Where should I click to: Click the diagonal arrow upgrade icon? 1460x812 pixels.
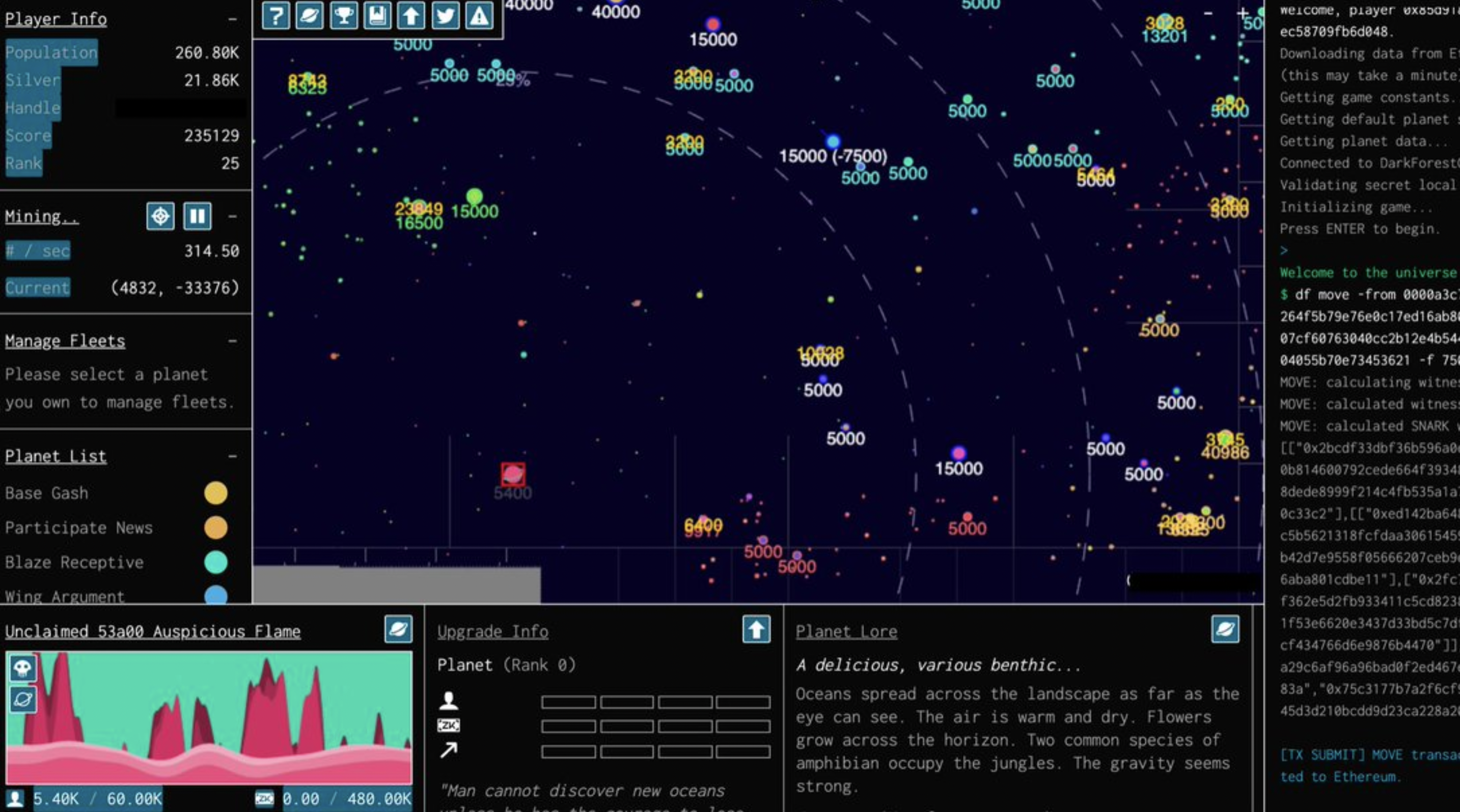coord(448,750)
